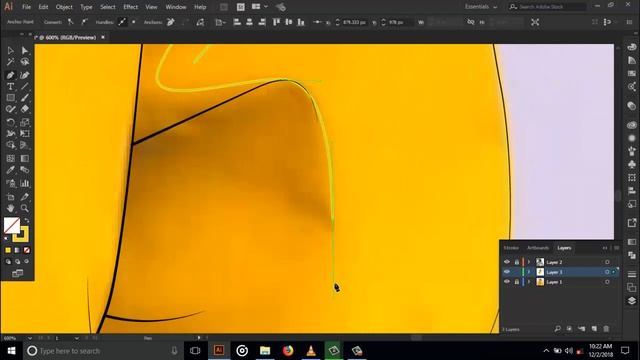640x360 pixels.
Task: Open the File menu
Action: 26,7
